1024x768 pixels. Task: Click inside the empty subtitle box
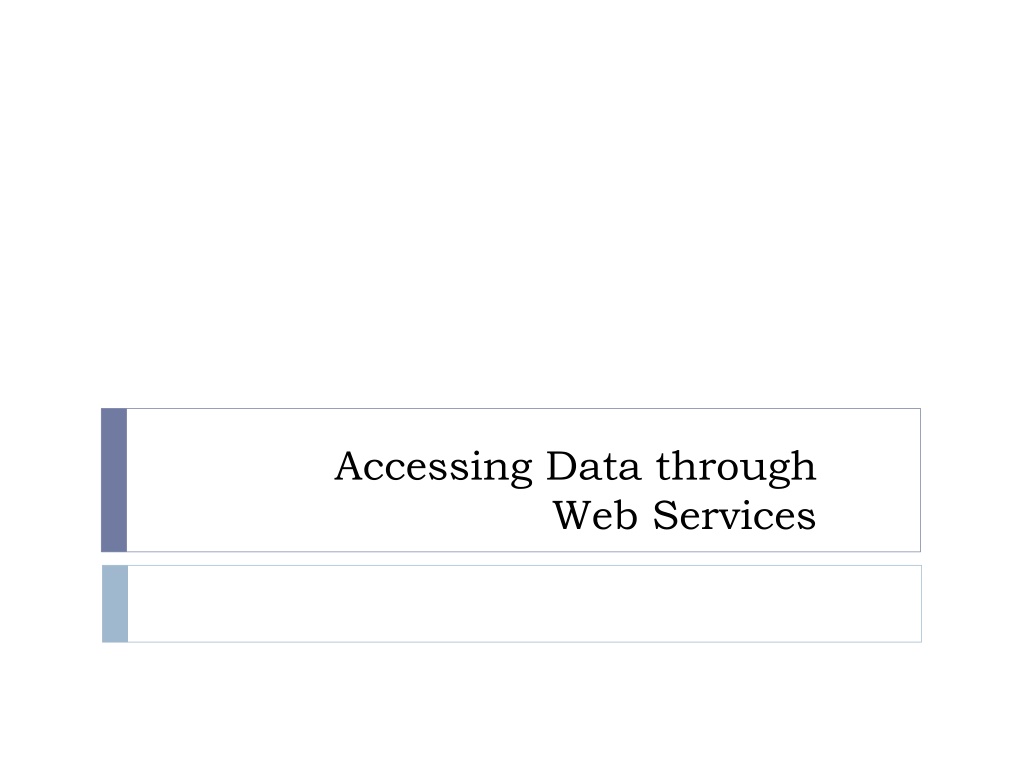[x=524, y=603]
